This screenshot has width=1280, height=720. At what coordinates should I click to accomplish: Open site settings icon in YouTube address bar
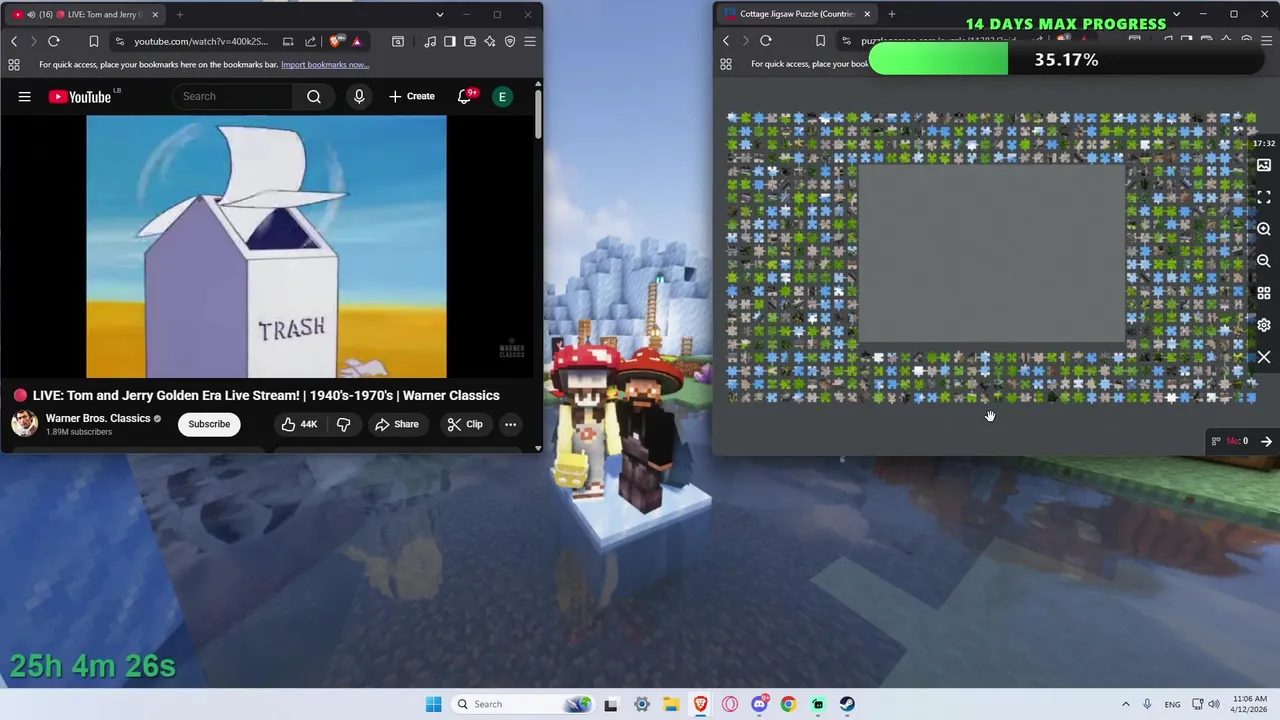point(119,41)
